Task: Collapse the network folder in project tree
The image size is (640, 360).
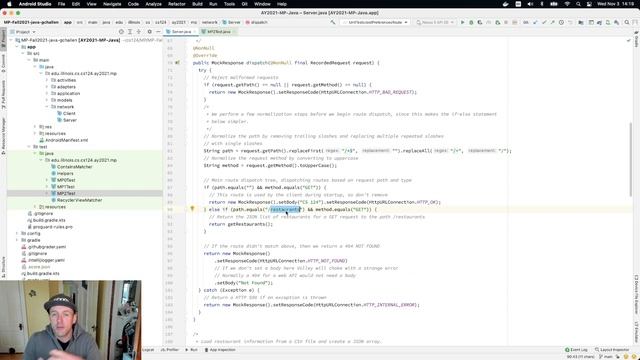Action: pyautogui.click(x=47, y=107)
